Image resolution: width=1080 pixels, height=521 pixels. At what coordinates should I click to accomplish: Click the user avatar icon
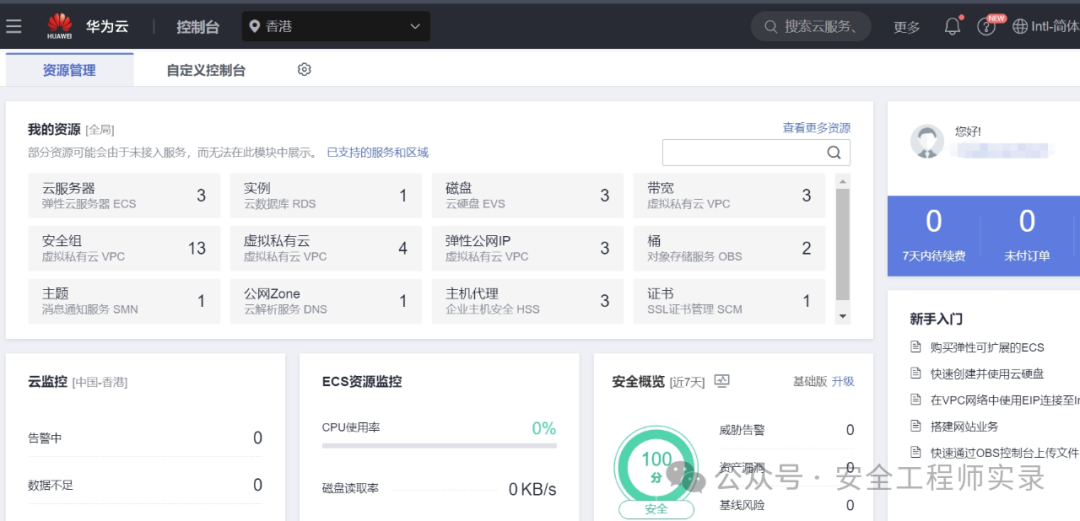(927, 142)
